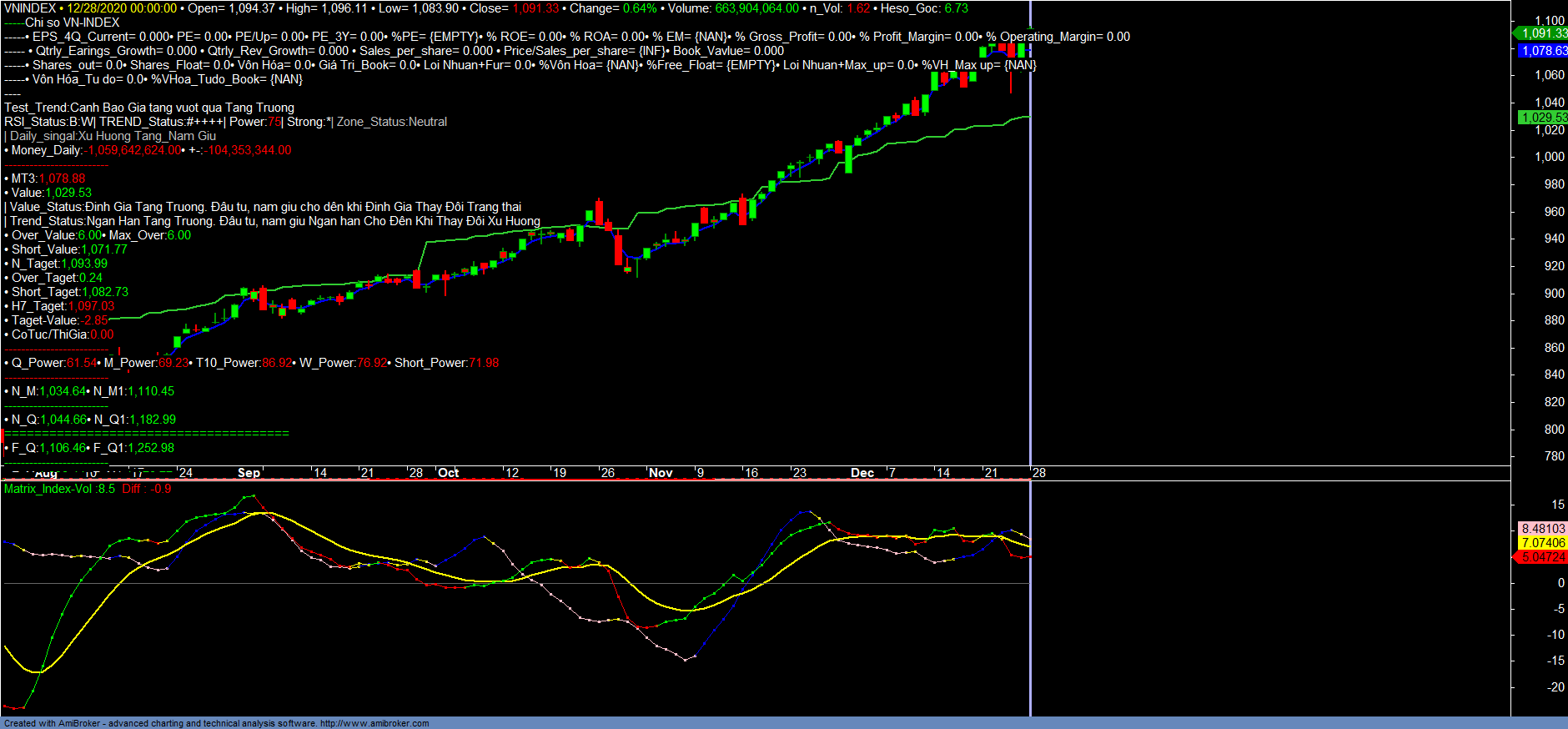This screenshot has height=729, width=1568.
Task: Click the green 1,091.33 close price tag
Action: (1542, 33)
